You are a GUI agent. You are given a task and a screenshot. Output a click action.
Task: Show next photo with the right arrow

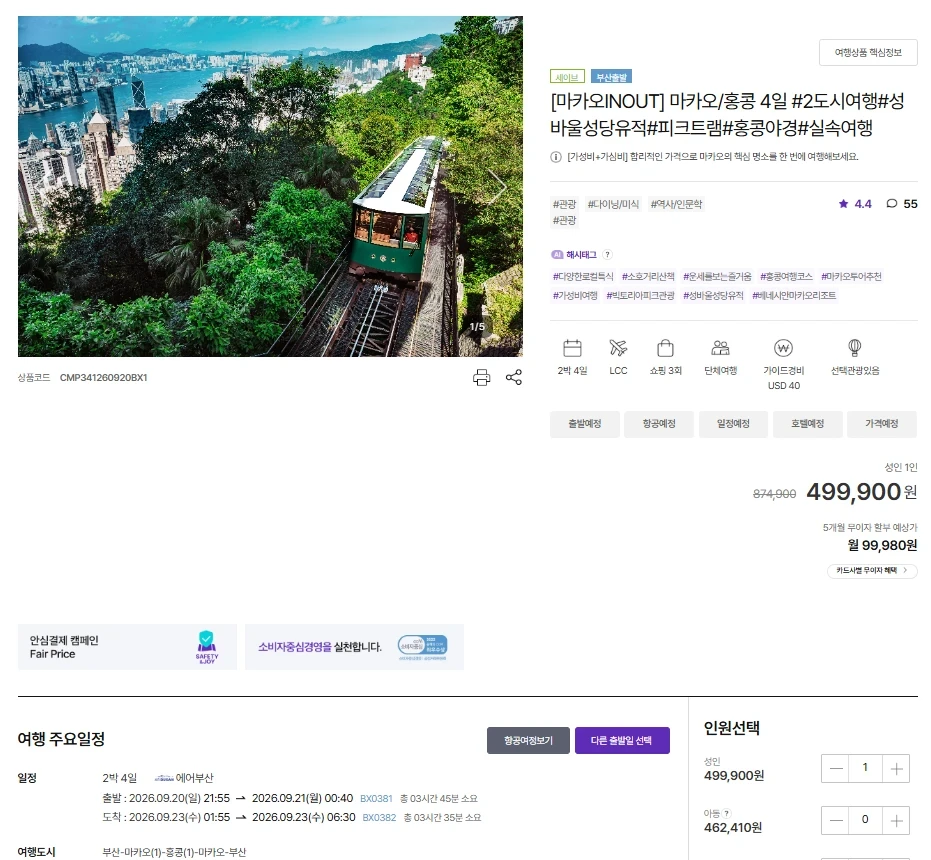498,187
